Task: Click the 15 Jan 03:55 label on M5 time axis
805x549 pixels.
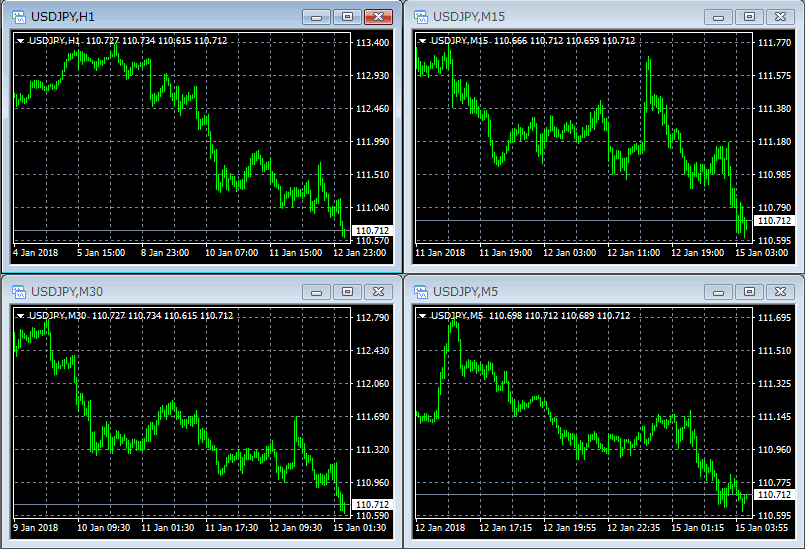Action: (761, 527)
